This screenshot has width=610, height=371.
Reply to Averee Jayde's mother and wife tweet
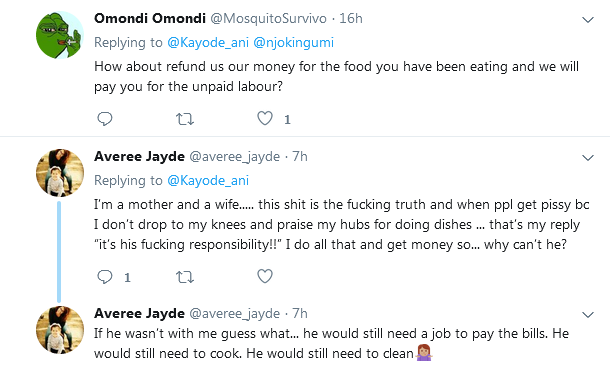coord(105,276)
